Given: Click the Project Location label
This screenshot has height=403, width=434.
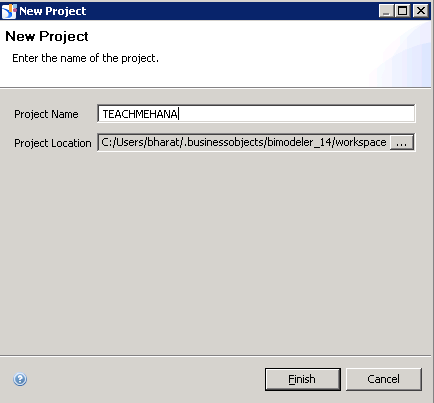Looking at the screenshot, I should [x=52, y=143].
